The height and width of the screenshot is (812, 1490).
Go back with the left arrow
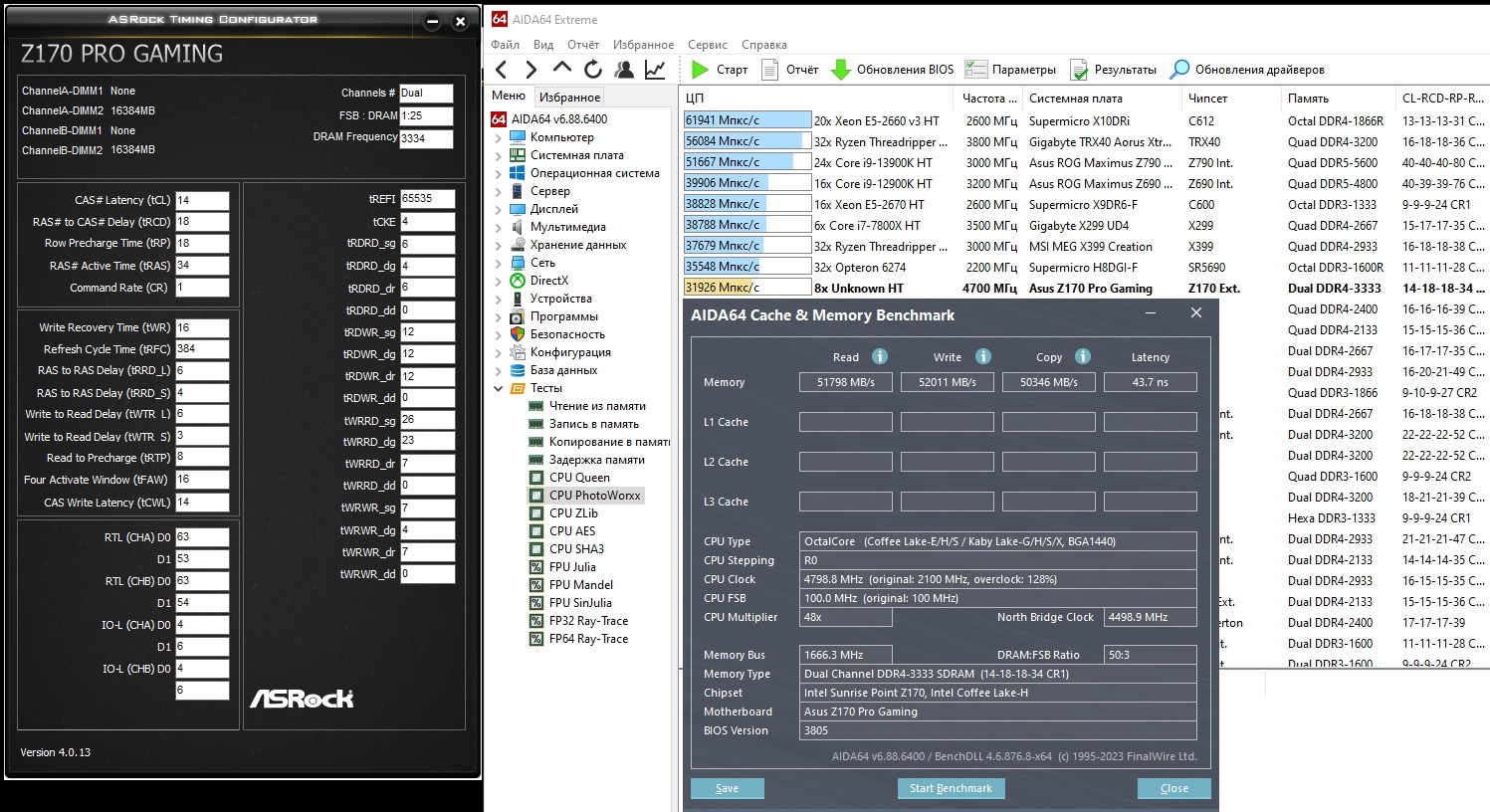click(x=502, y=70)
